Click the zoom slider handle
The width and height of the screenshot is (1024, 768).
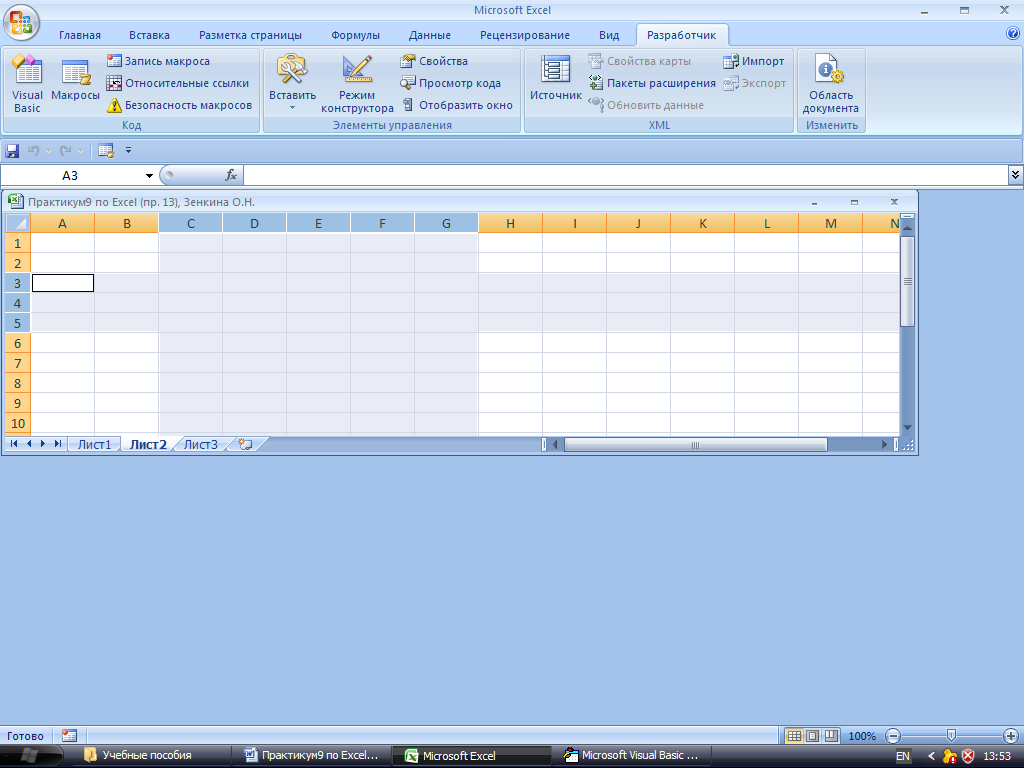pos(952,736)
